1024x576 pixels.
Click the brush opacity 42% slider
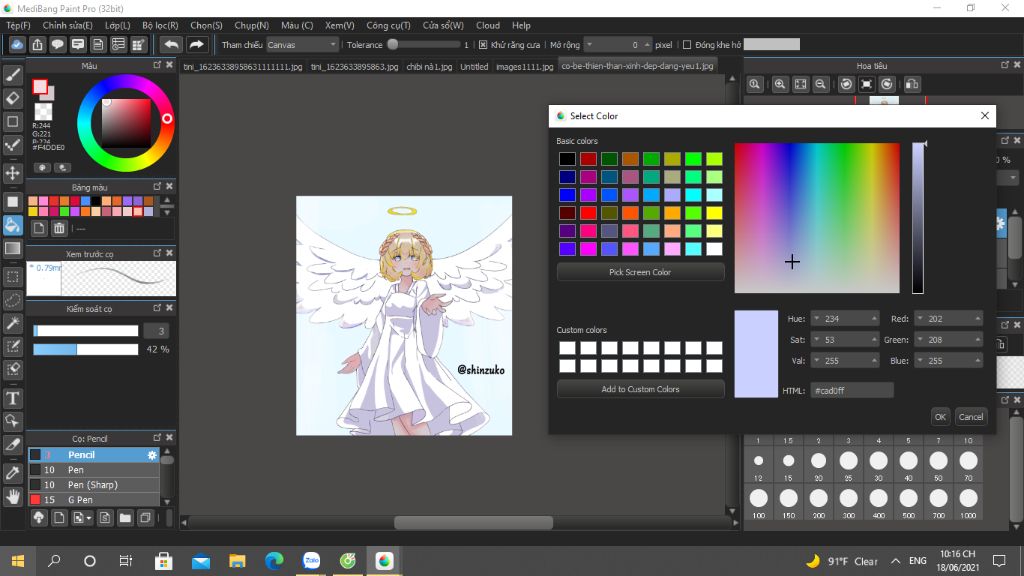point(86,349)
